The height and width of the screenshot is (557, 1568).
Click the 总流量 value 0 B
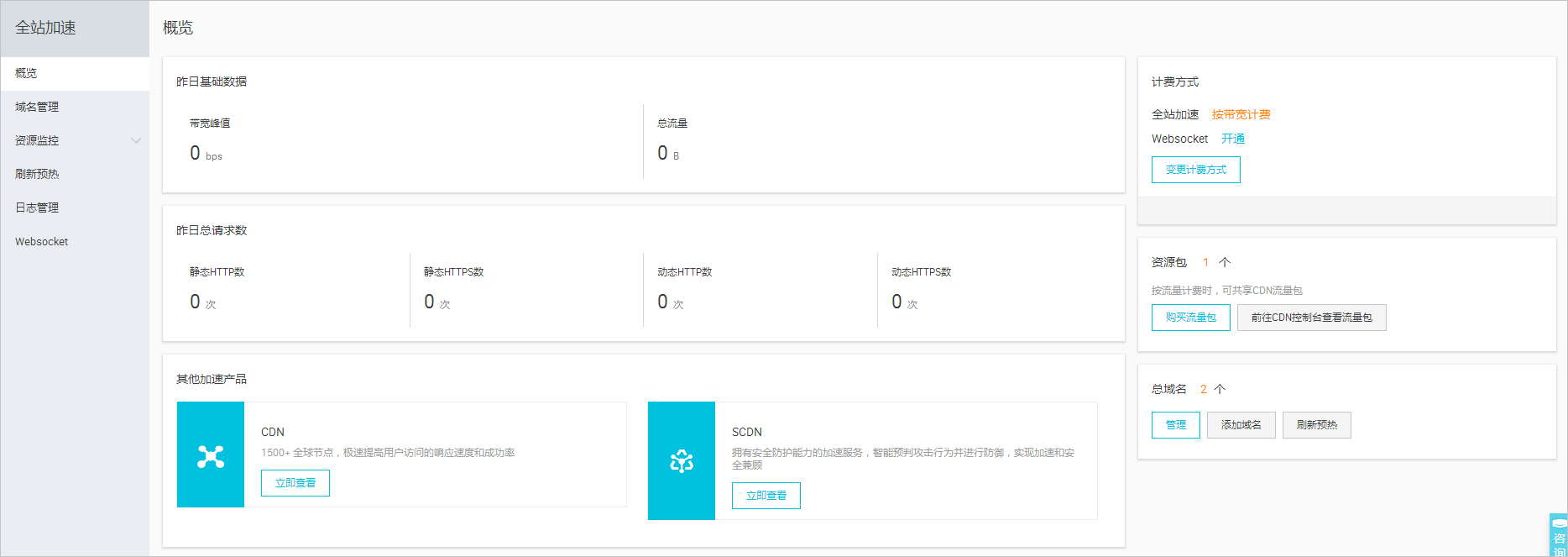coord(669,154)
